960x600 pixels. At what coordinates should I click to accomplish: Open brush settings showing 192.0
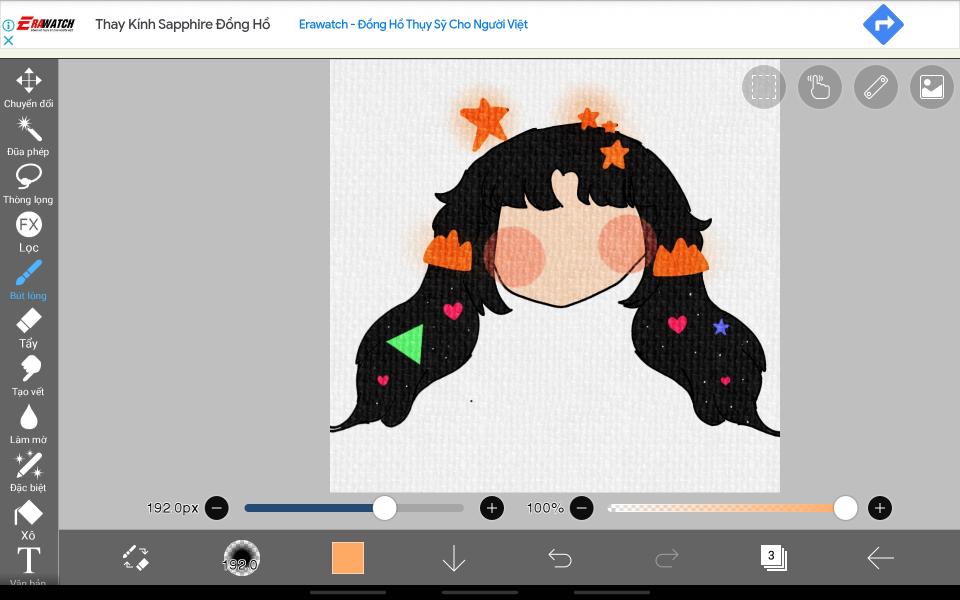click(x=241, y=558)
